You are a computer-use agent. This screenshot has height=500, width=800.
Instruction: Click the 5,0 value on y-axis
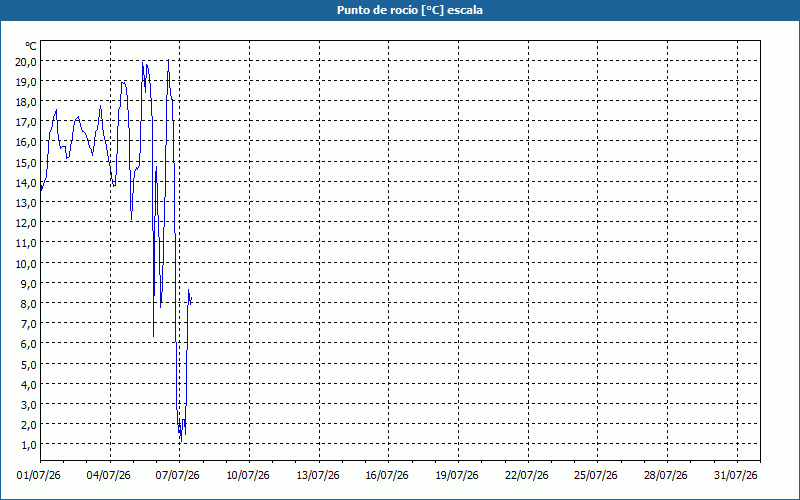29,364
